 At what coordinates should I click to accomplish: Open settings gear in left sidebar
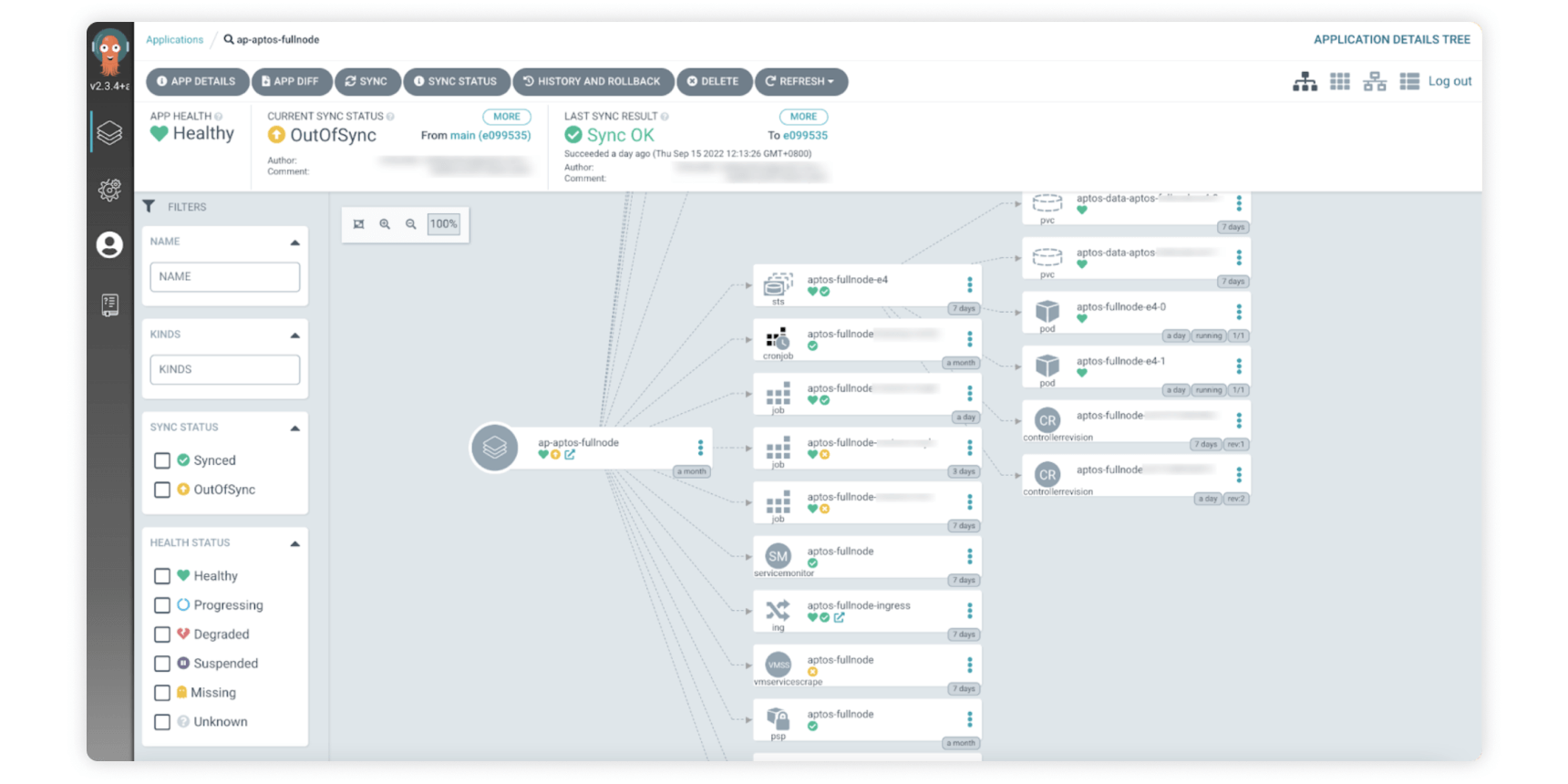click(x=109, y=190)
